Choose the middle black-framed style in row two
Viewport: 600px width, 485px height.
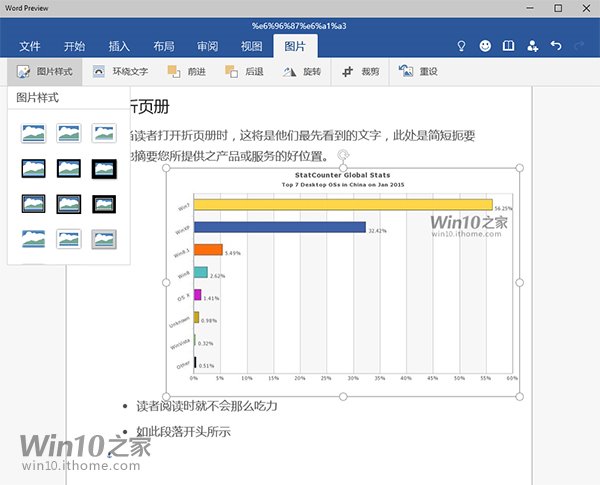pyautogui.click(x=68, y=168)
